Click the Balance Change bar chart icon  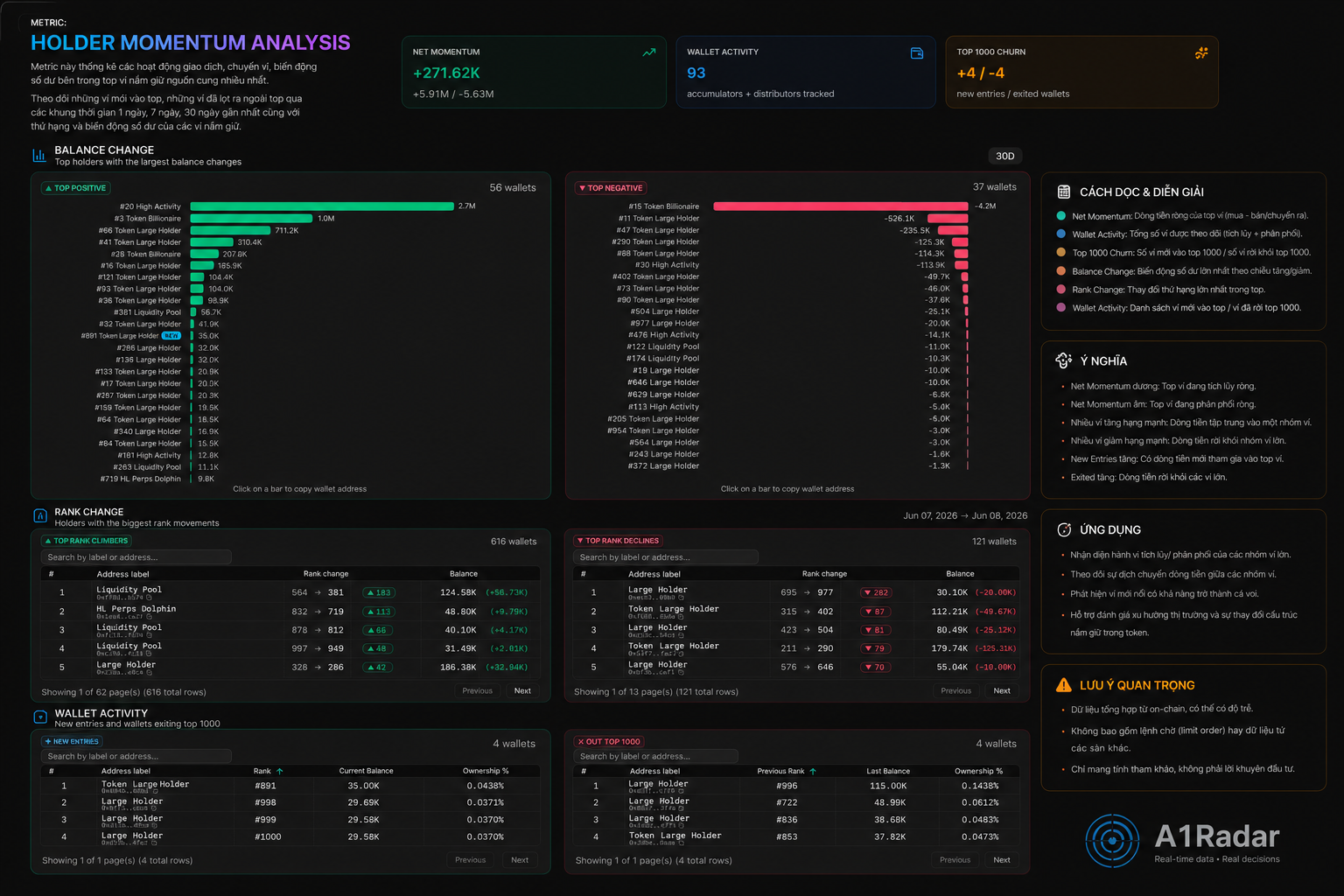39,156
